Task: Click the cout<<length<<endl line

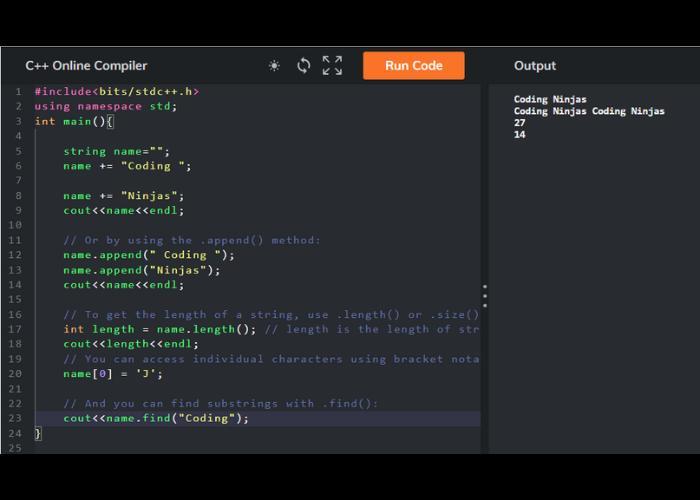Action: tap(131, 344)
